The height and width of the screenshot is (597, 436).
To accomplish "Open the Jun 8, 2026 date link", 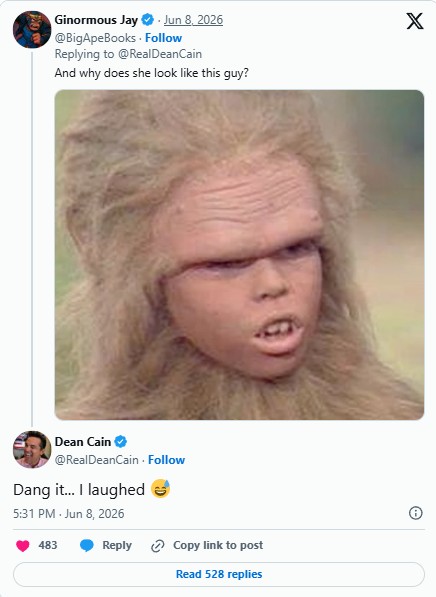I will 193,20.
